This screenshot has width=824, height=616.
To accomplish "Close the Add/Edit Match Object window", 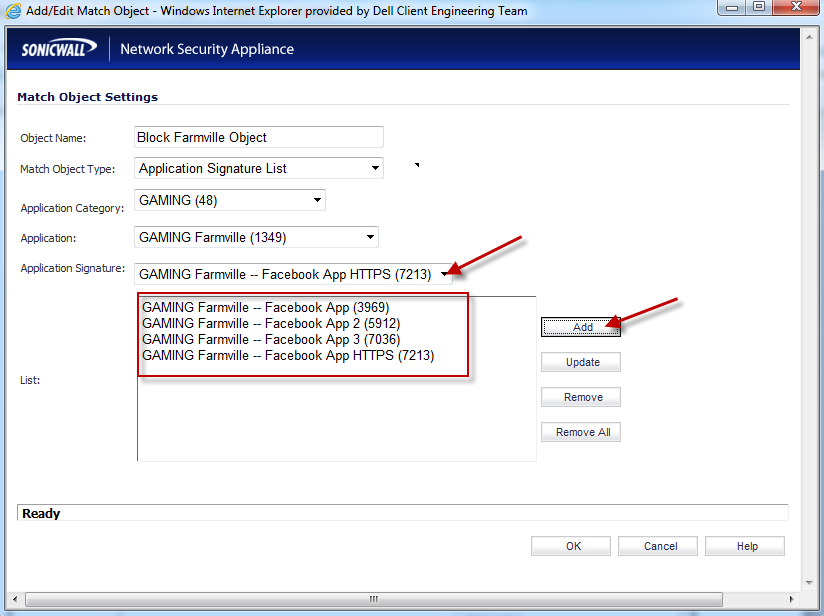I will [796, 7].
